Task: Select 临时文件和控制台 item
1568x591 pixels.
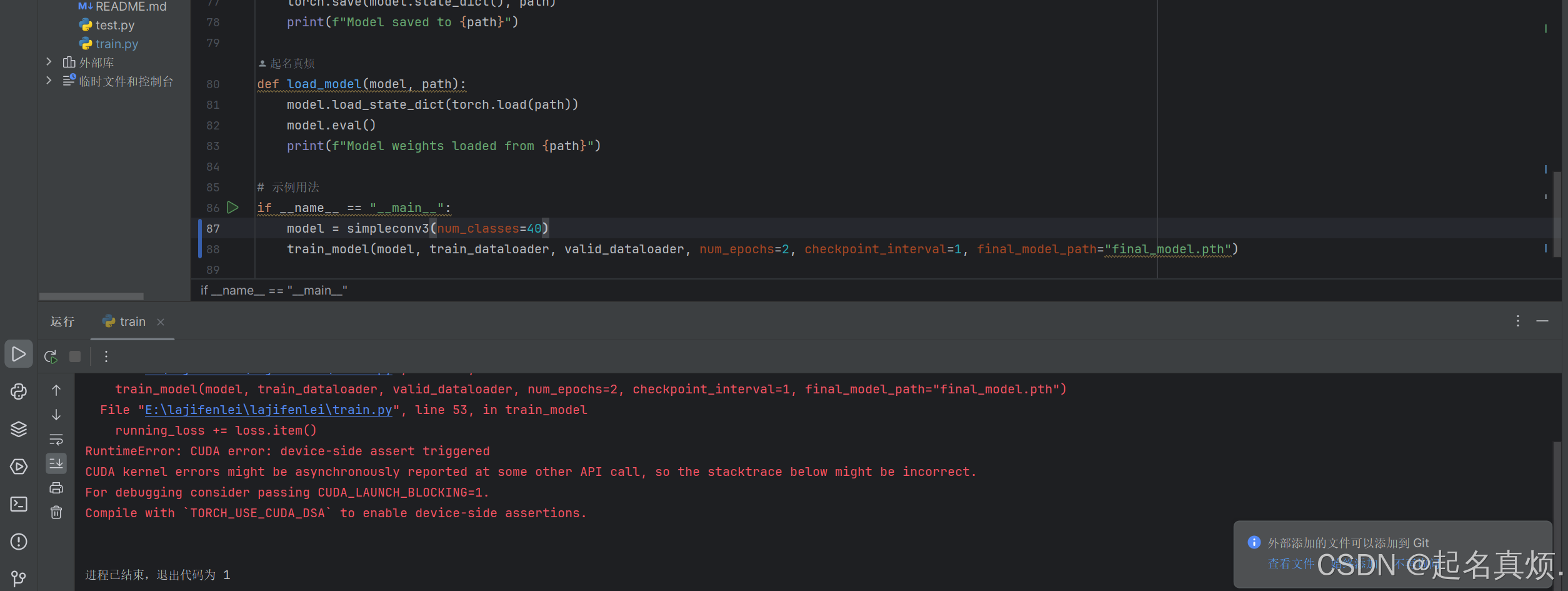Action: click(118, 81)
